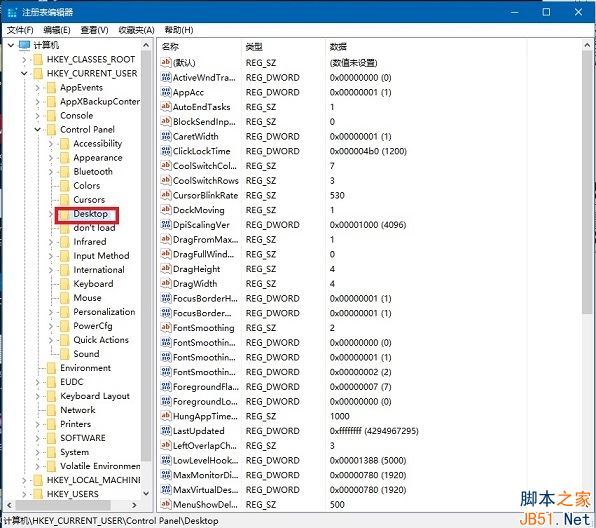This screenshot has width=596, height=528.
Task: Click the LastUpdated binary value icon
Action: (x=166, y=431)
